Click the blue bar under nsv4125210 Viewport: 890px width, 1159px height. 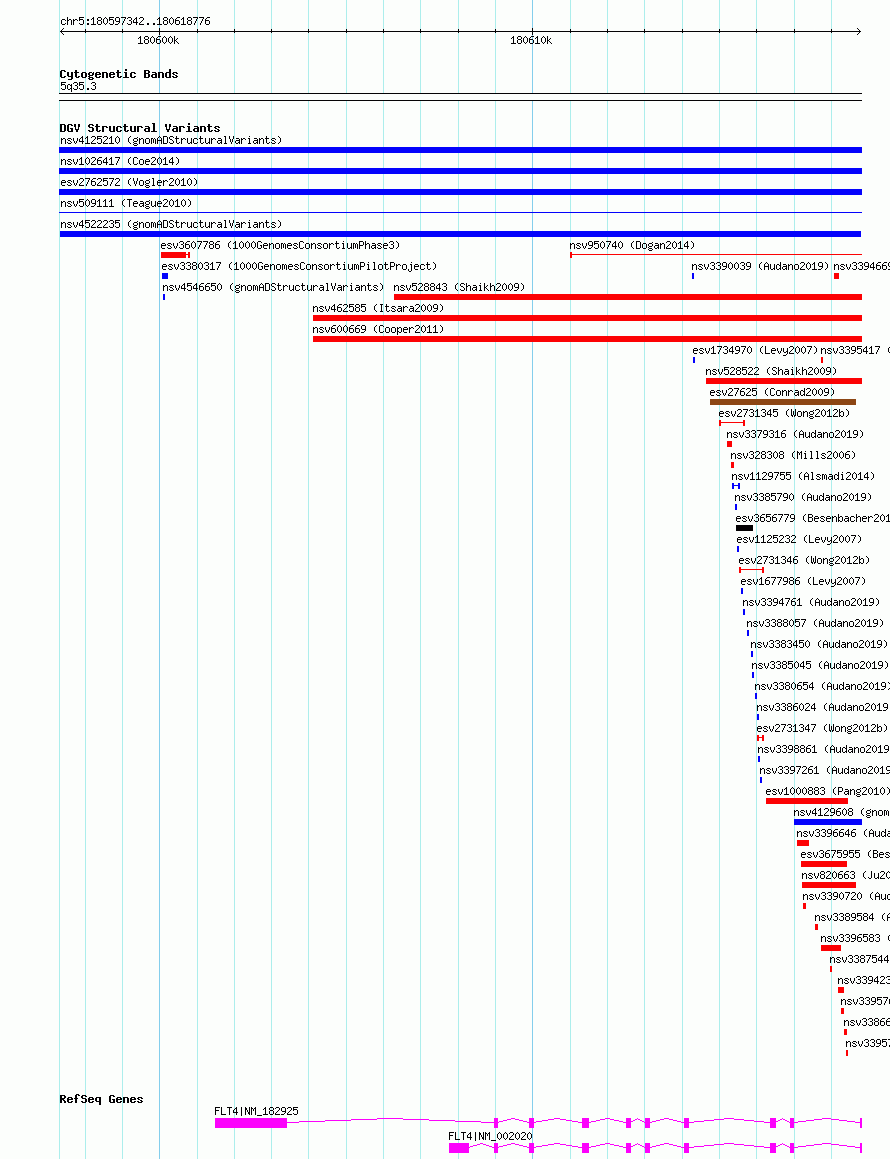(x=461, y=150)
